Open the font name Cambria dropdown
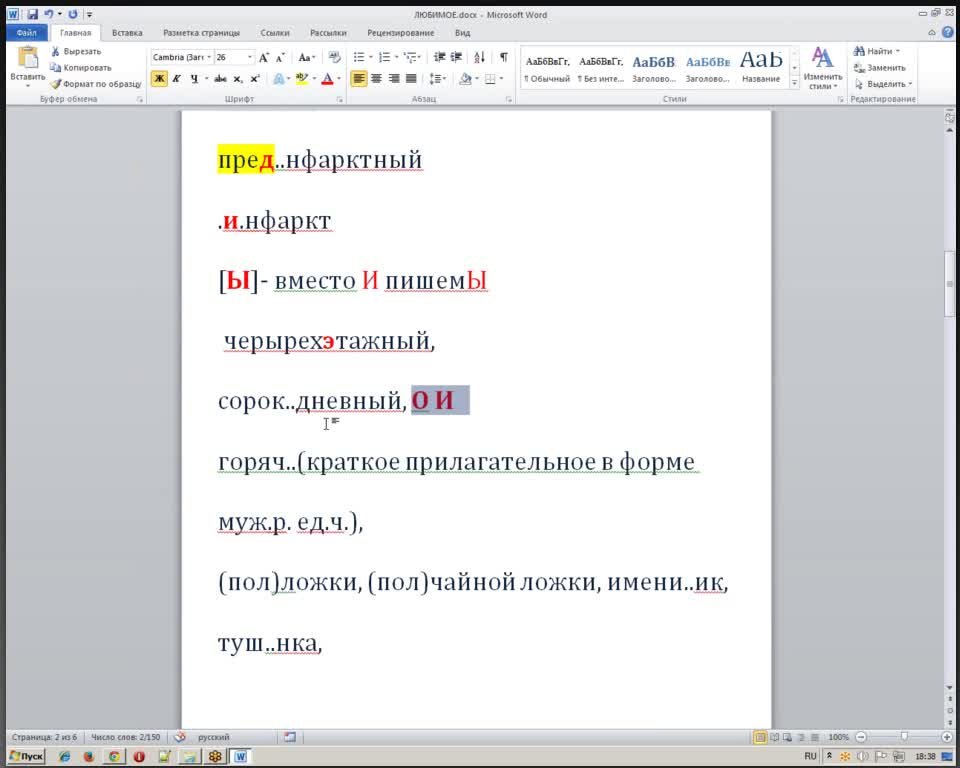Screen dimensions: 960x768 (209, 58)
